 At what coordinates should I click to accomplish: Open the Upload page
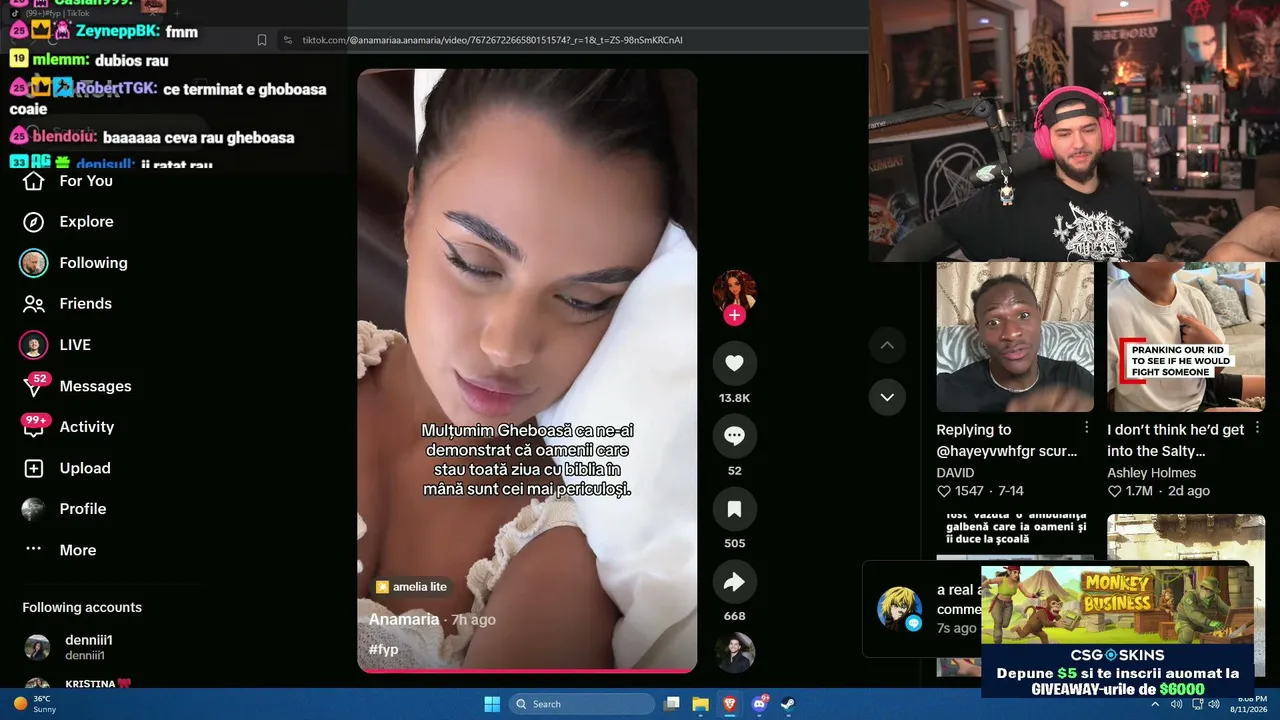(66, 468)
